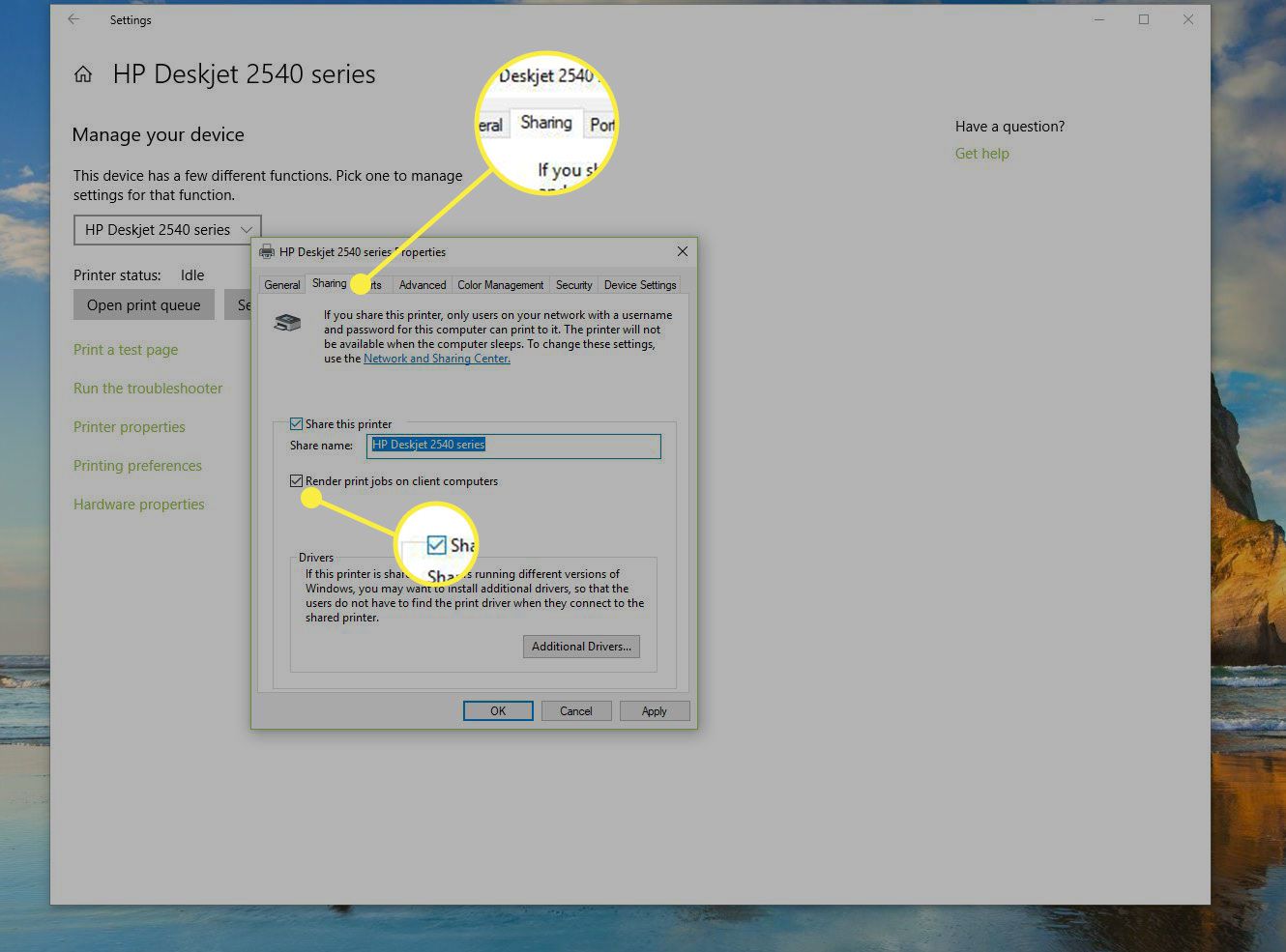Switch to the Color Management tab
Viewport: 1286px width, 952px height.
(x=500, y=285)
